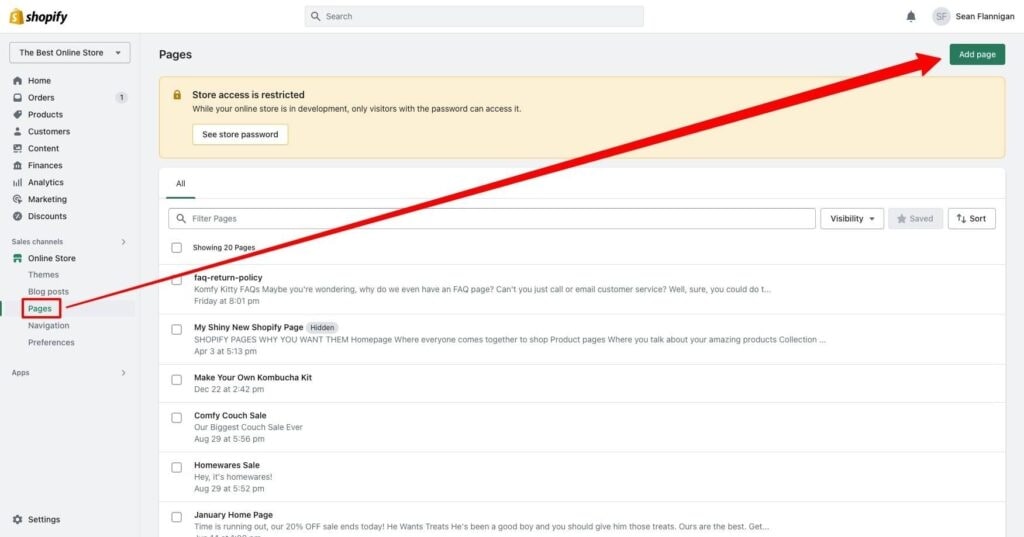Click the Hidden badge

(322, 327)
